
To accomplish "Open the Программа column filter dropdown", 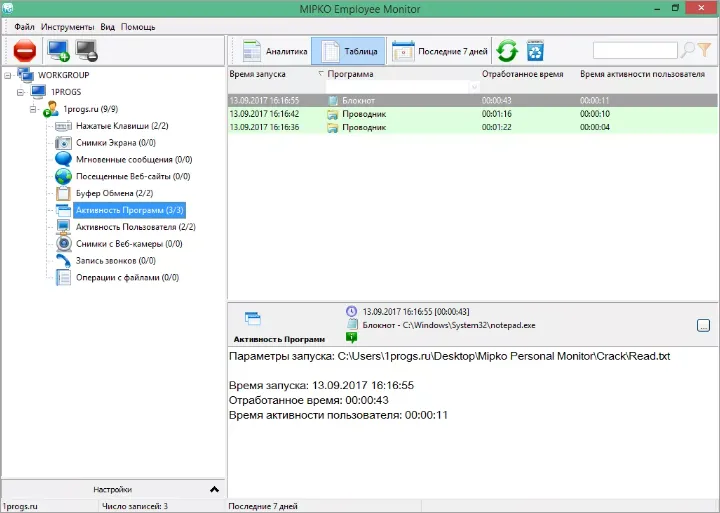I will coord(474,87).
